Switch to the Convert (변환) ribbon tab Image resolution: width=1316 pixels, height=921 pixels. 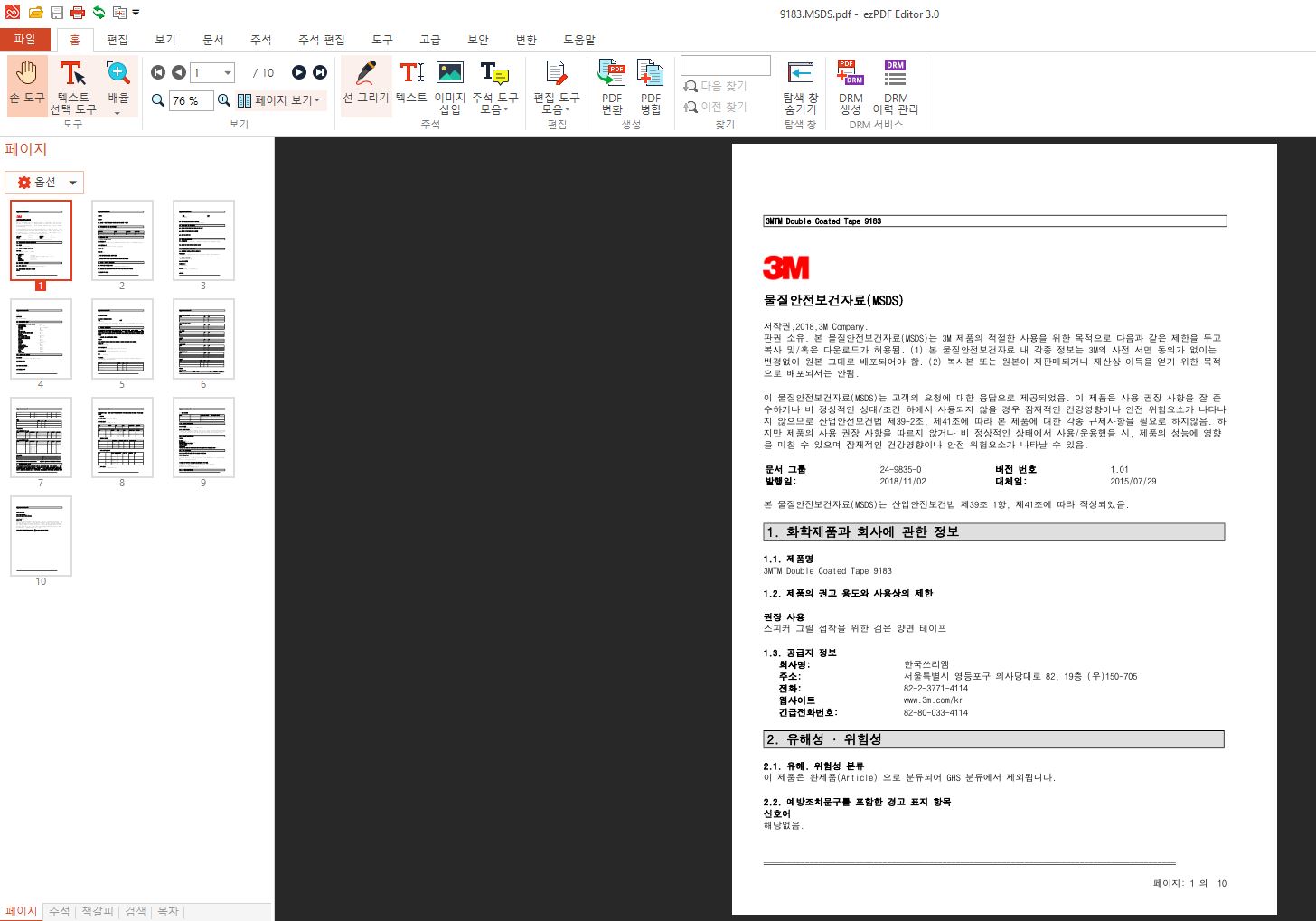526,40
